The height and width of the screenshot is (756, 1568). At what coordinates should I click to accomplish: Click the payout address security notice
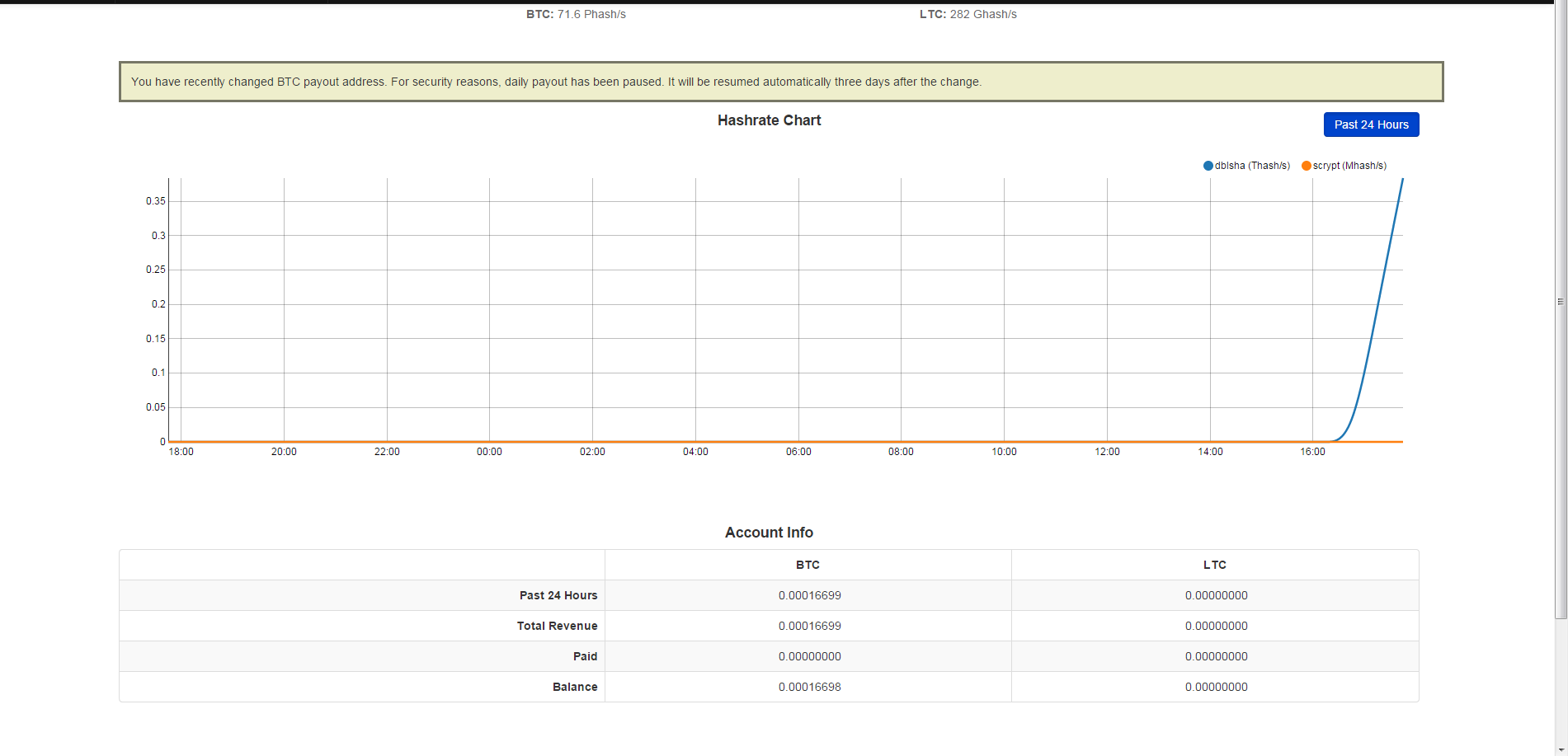pos(555,82)
